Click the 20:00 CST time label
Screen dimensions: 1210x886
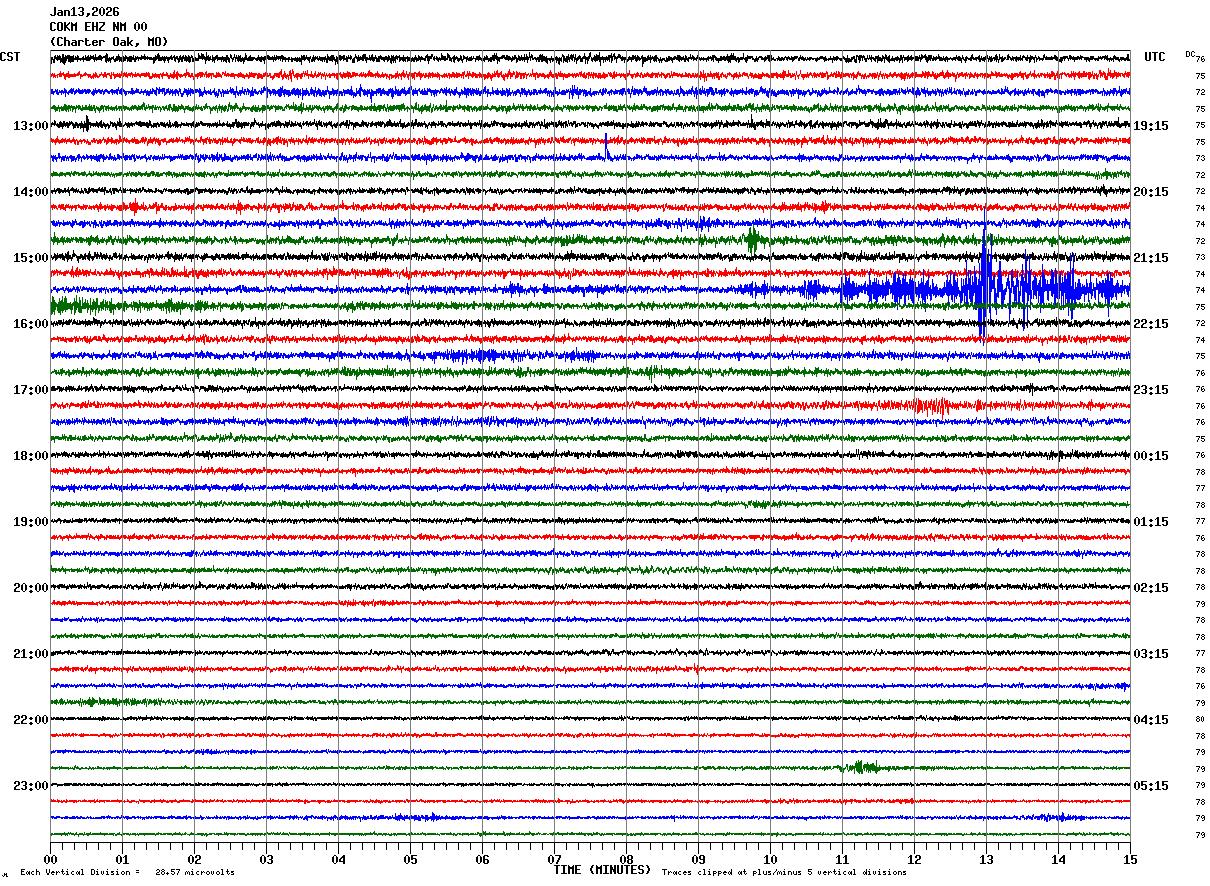click(30, 588)
